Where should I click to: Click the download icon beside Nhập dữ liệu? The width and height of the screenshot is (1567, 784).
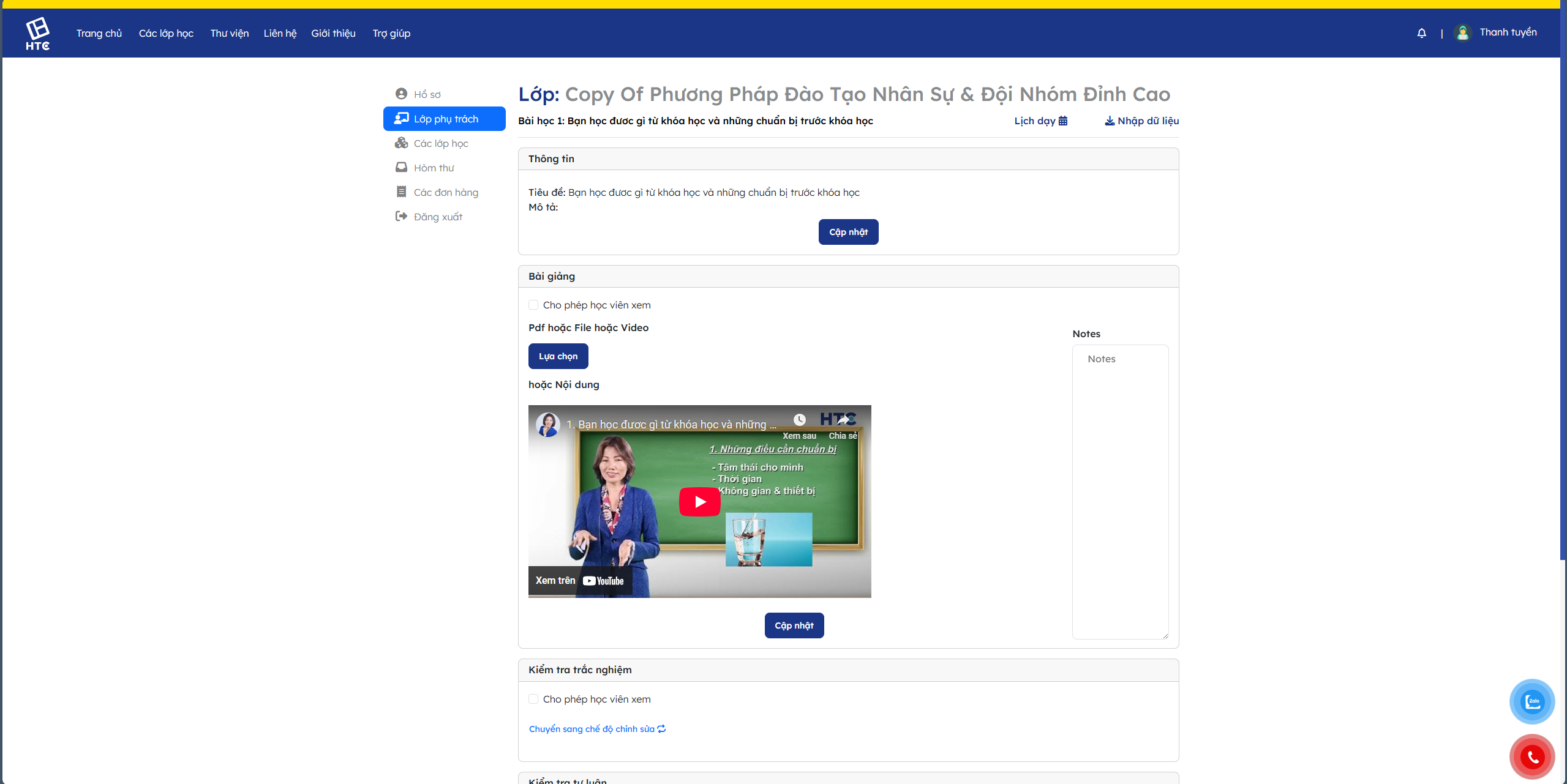pyautogui.click(x=1110, y=121)
